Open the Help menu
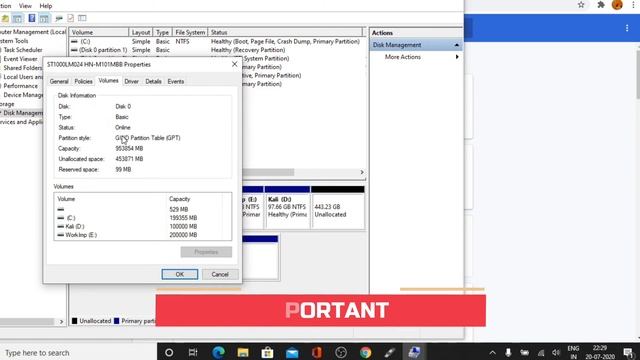Screen dimensions: 640x360 (x=46, y=6)
